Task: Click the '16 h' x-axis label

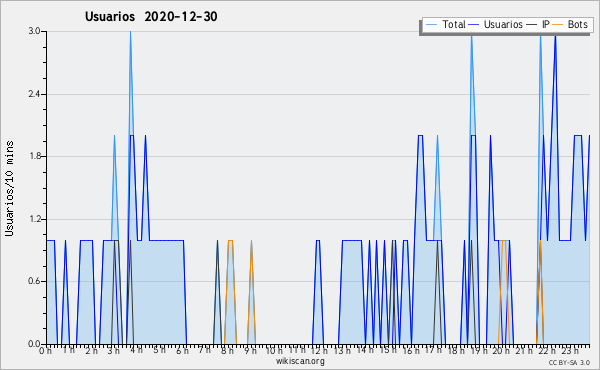Action: point(411,351)
